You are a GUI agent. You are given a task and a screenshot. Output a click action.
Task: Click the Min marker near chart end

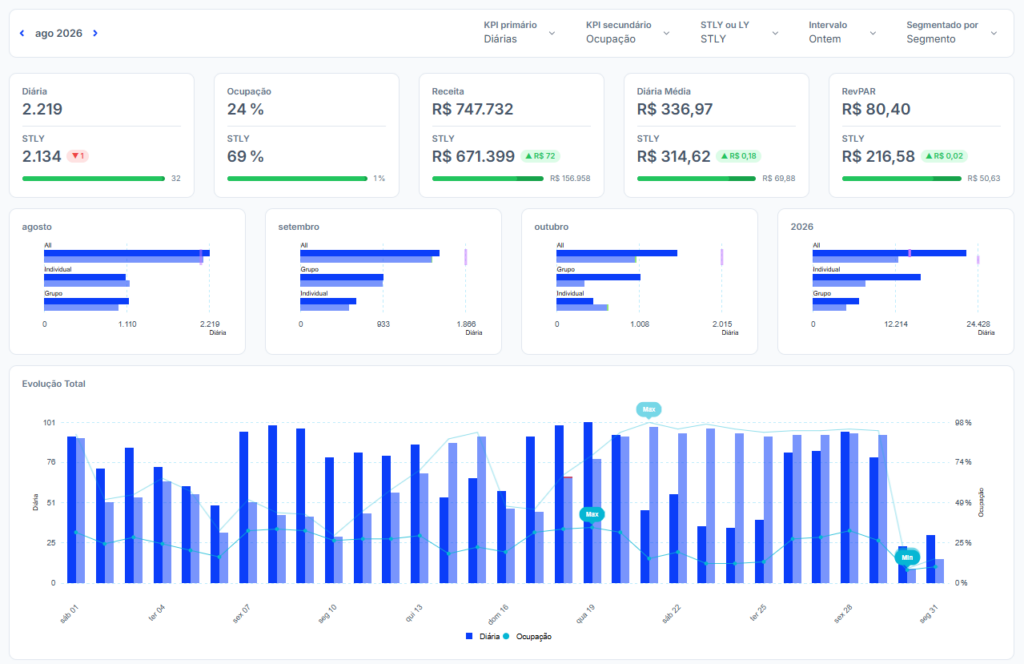(x=907, y=558)
